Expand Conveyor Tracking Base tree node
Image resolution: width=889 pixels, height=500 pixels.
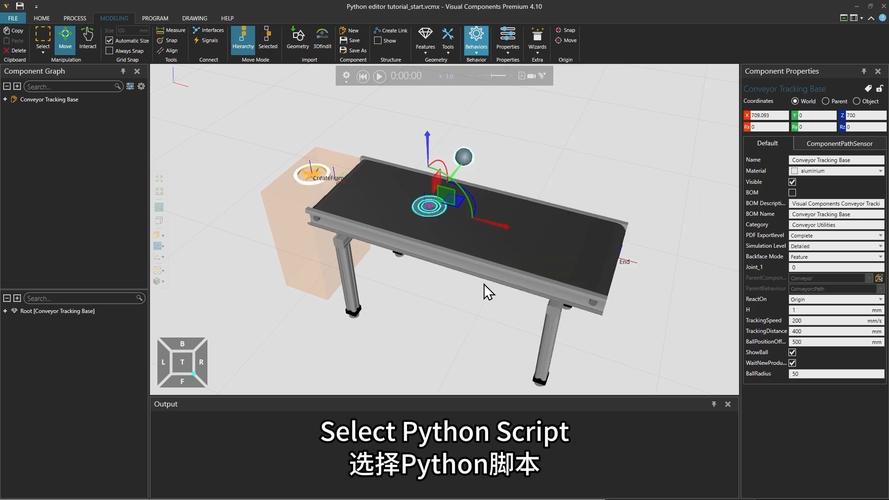tap(5, 99)
